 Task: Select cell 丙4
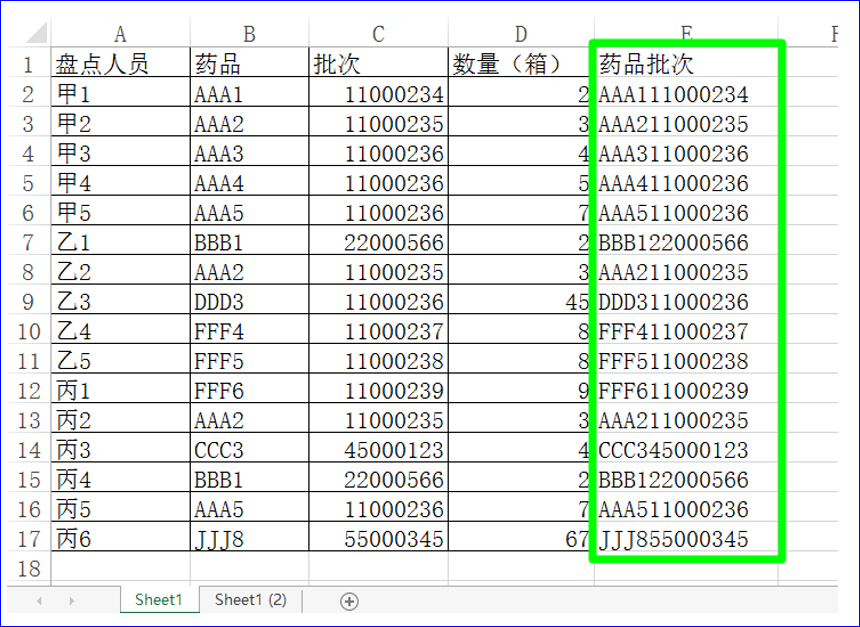[x=121, y=479]
